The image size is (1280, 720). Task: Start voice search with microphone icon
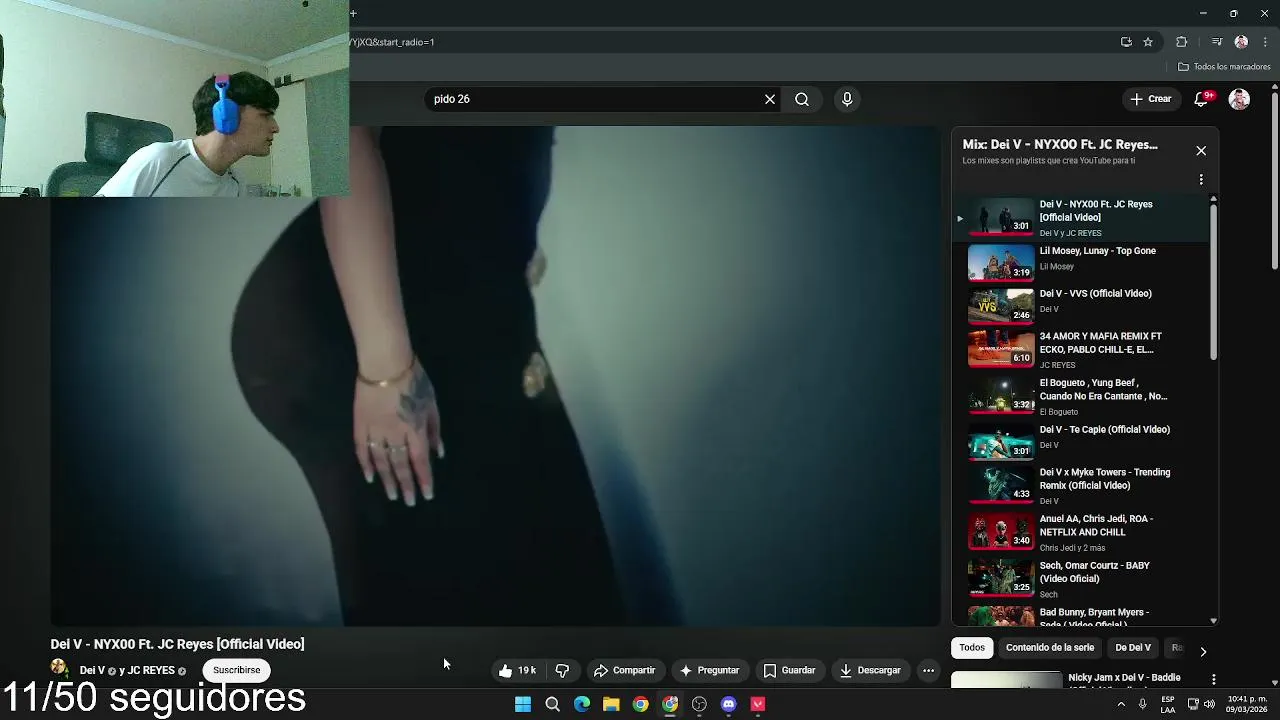tap(847, 99)
